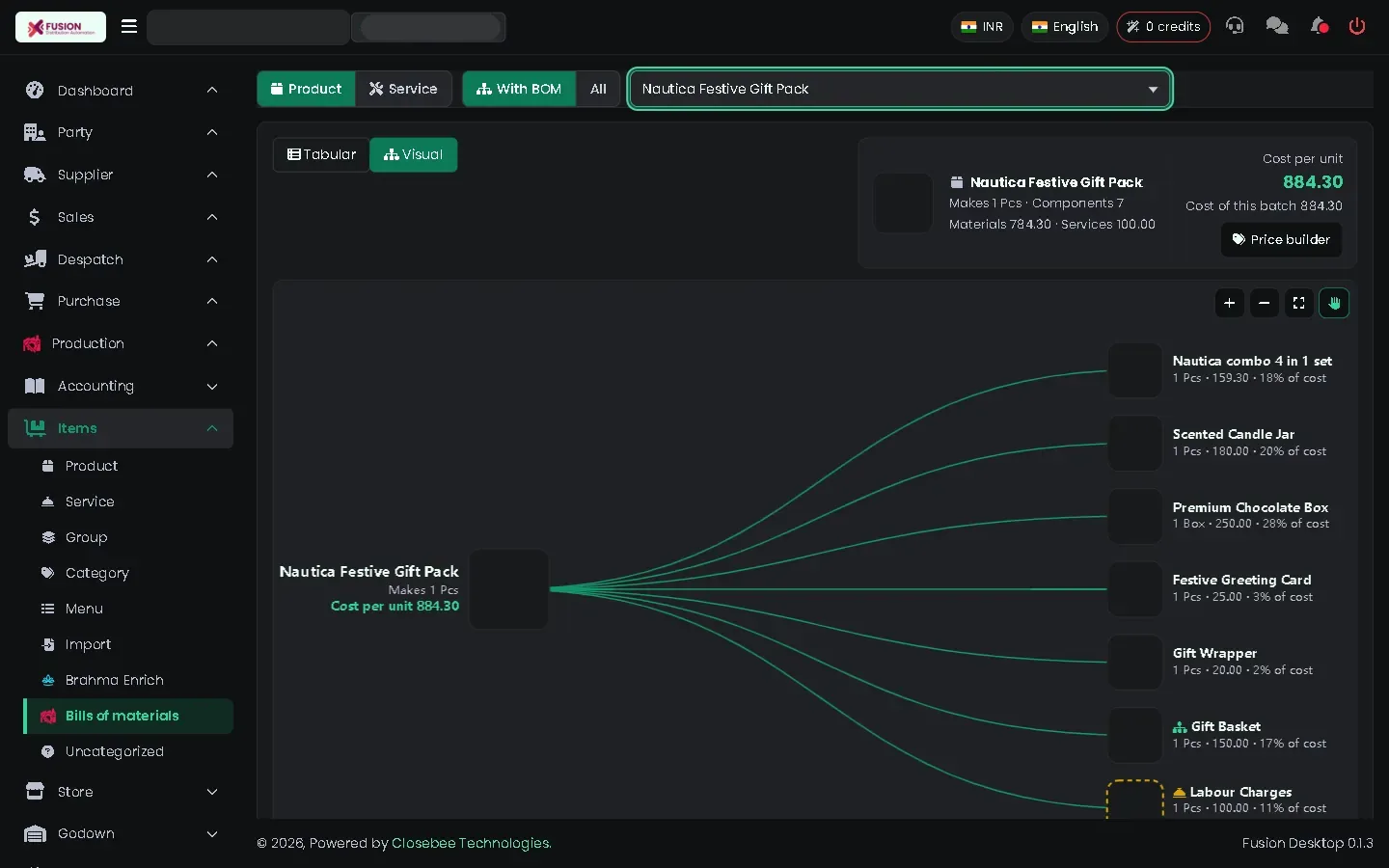Collapse the Items menu chevron

coord(212,428)
